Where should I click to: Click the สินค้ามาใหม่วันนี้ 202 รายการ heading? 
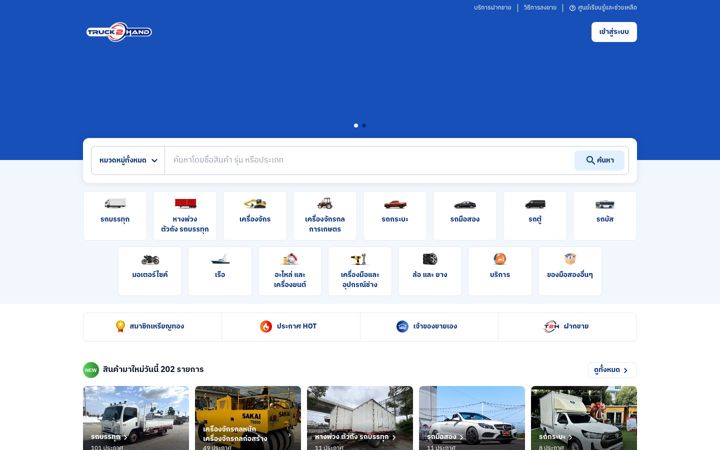point(153,370)
